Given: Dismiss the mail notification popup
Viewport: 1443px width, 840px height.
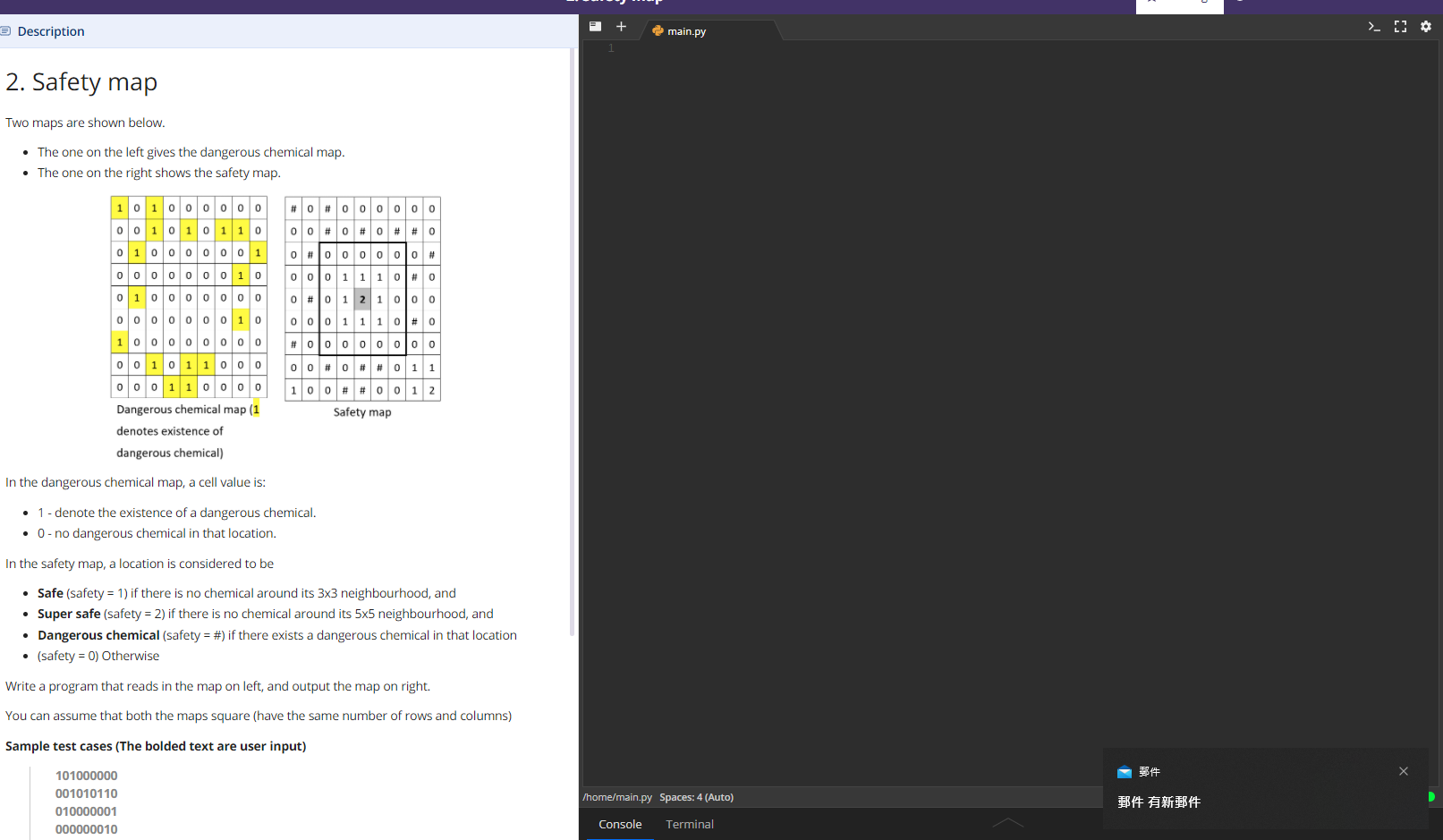Looking at the screenshot, I should (1404, 771).
